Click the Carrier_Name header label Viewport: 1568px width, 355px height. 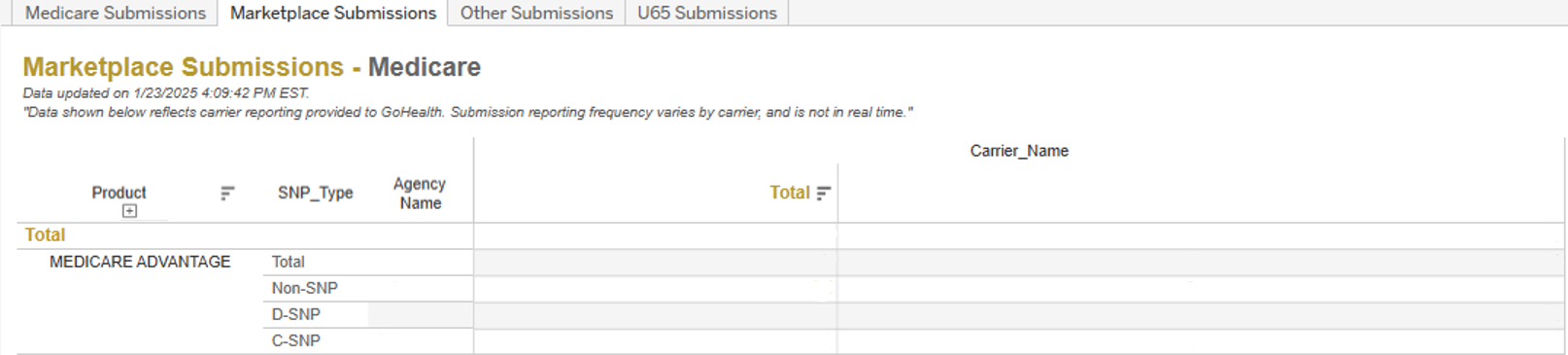[x=1019, y=151]
